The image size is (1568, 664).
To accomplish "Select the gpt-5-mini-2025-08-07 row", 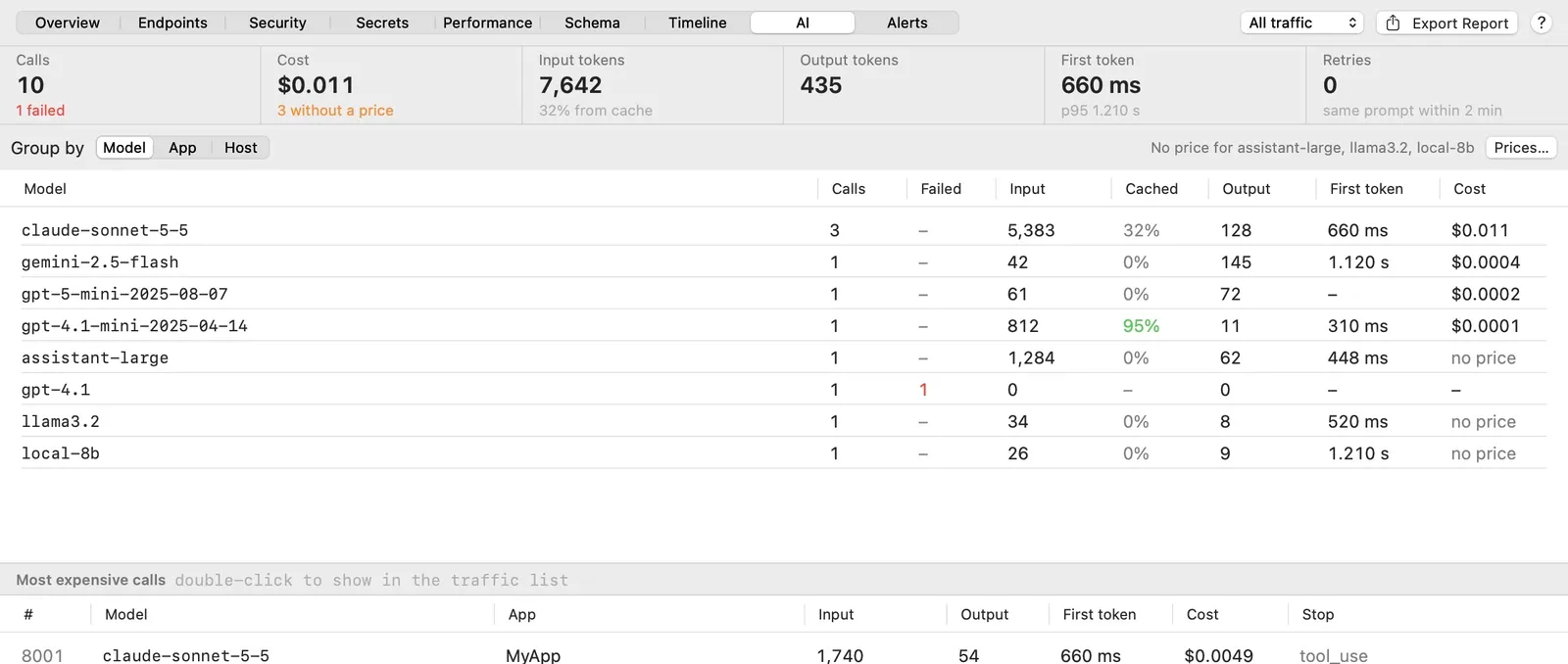I will [784, 294].
